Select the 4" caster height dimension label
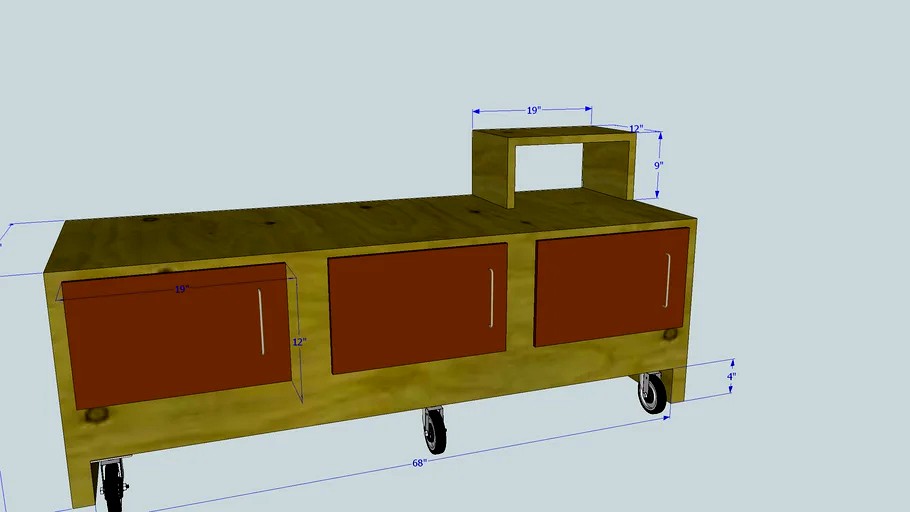This screenshot has height=512, width=910. (x=732, y=377)
